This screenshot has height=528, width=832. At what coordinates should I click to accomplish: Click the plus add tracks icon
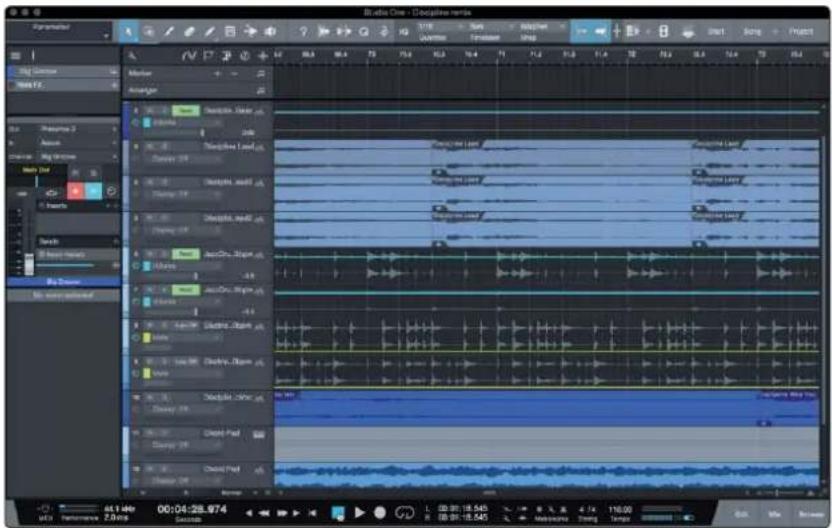(x=263, y=55)
